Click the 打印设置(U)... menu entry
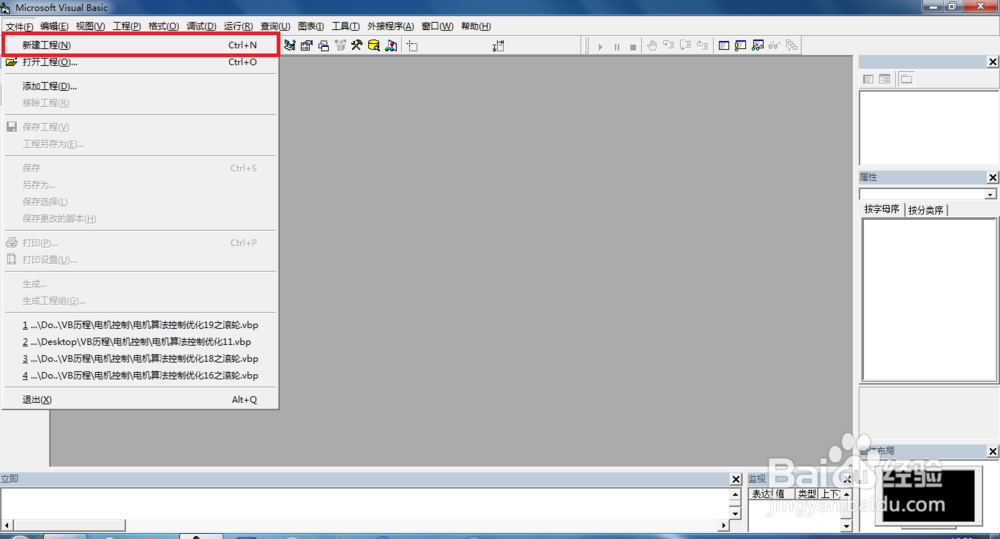The width and height of the screenshot is (1000, 539). [140, 260]
